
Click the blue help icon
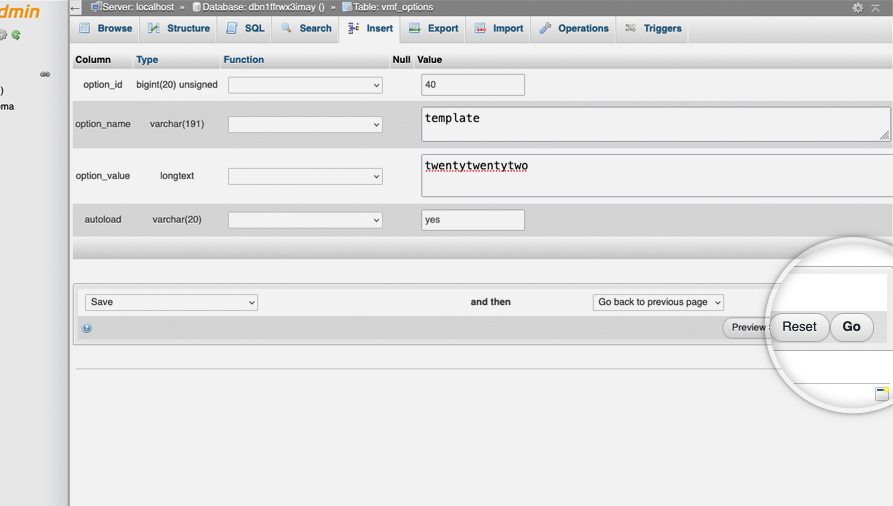(x=87, y=328)
